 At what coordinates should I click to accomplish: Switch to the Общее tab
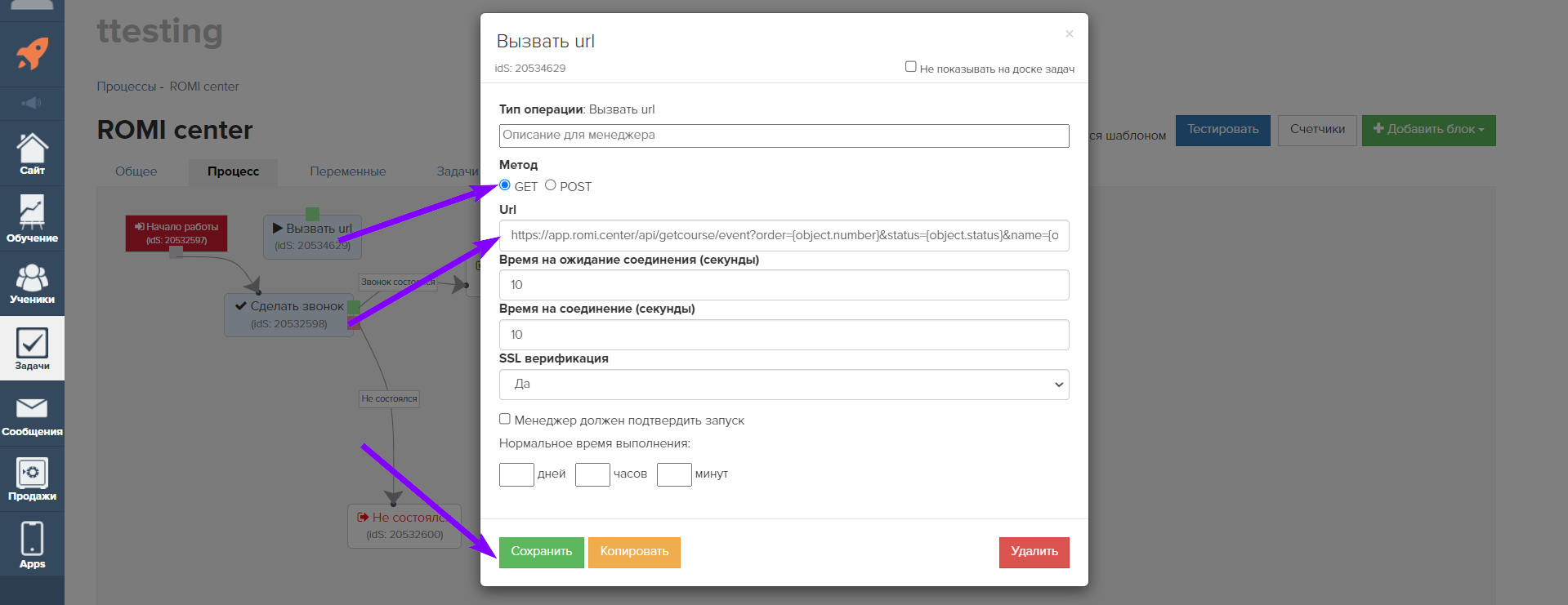pos(136,171)
